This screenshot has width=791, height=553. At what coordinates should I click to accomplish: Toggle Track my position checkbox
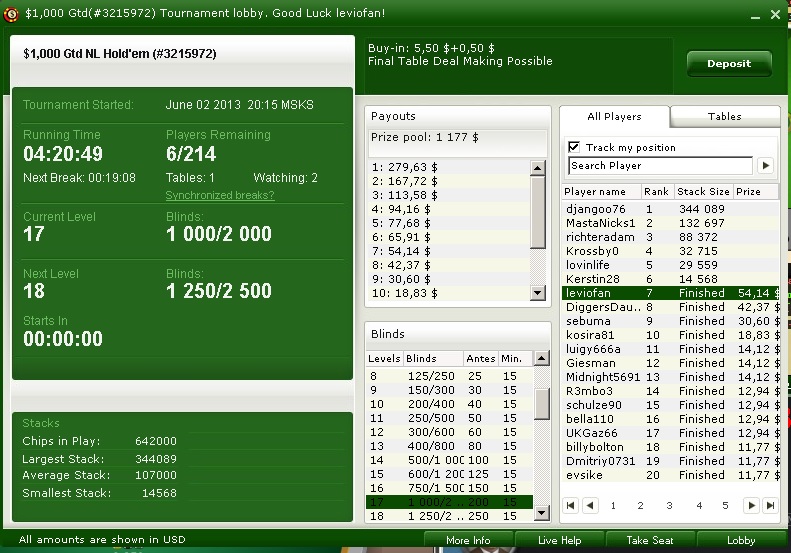click(574, 147)
